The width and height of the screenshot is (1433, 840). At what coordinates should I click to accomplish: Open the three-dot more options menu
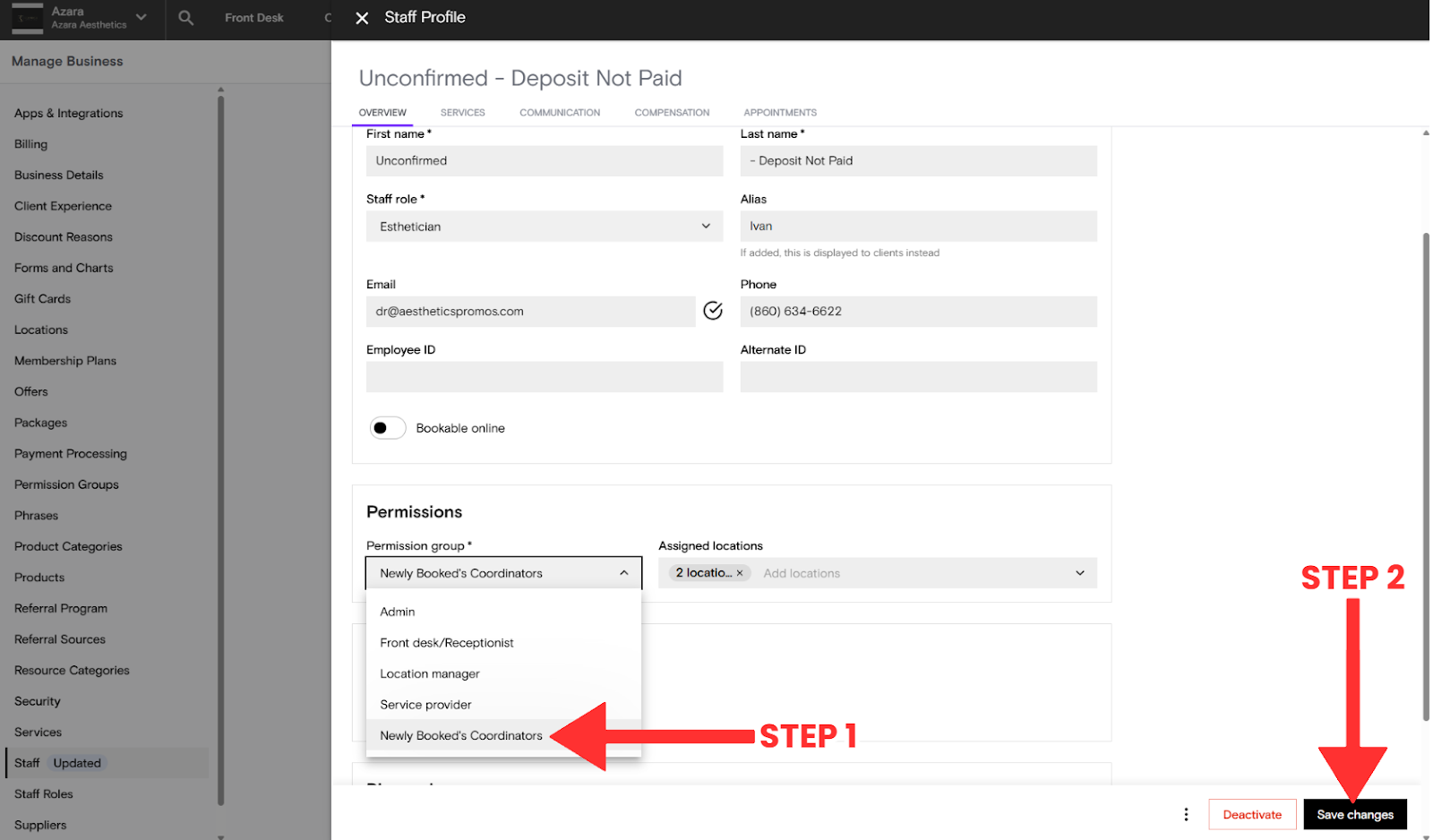[1186, 814]
